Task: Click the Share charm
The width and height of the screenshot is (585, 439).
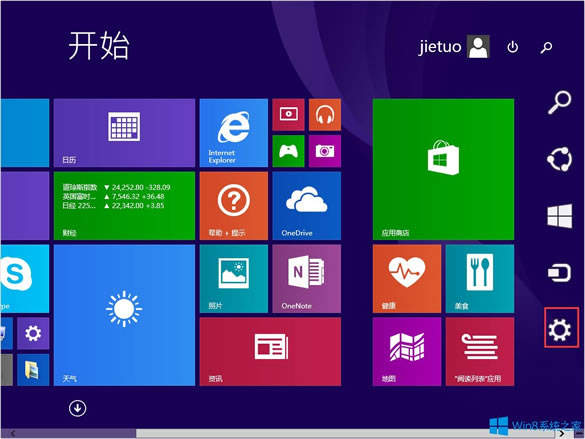Action: (560, 159)
